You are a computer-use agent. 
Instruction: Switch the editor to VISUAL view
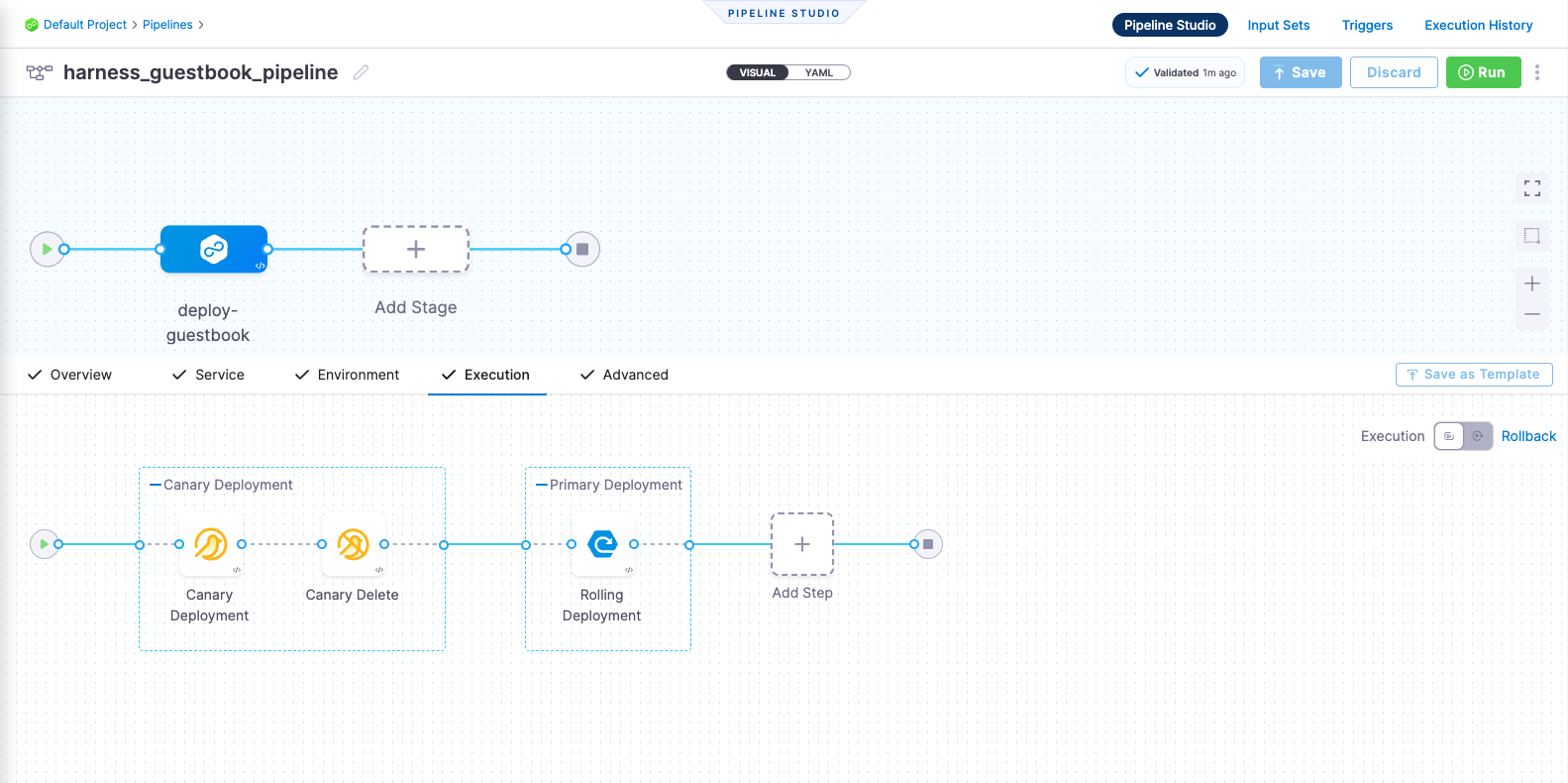758,72
